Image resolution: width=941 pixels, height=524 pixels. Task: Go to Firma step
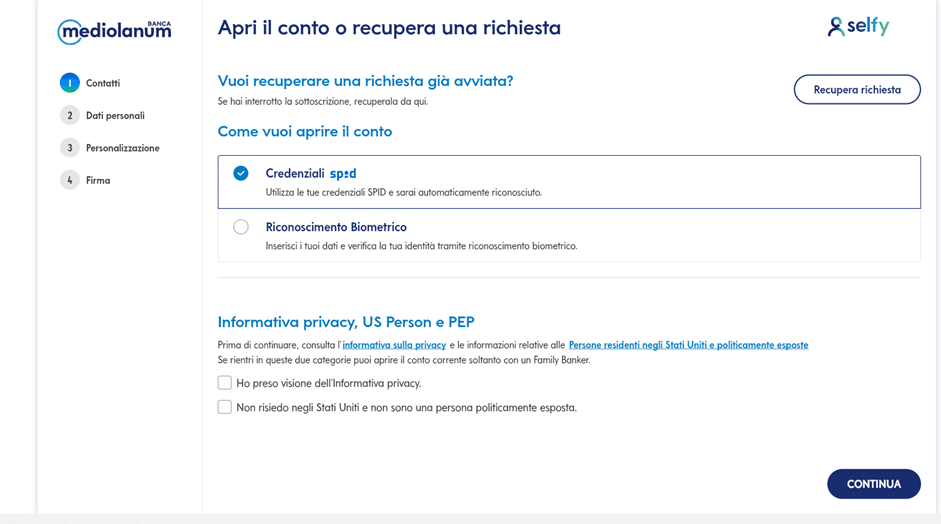coord(98,180)
